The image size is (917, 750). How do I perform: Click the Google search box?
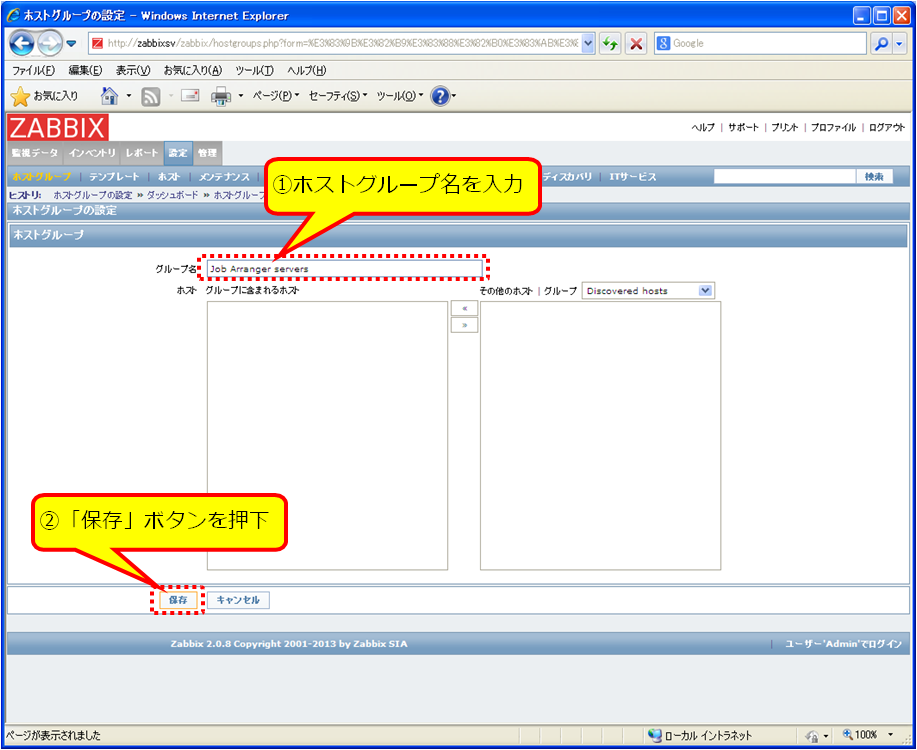[760, 43]
